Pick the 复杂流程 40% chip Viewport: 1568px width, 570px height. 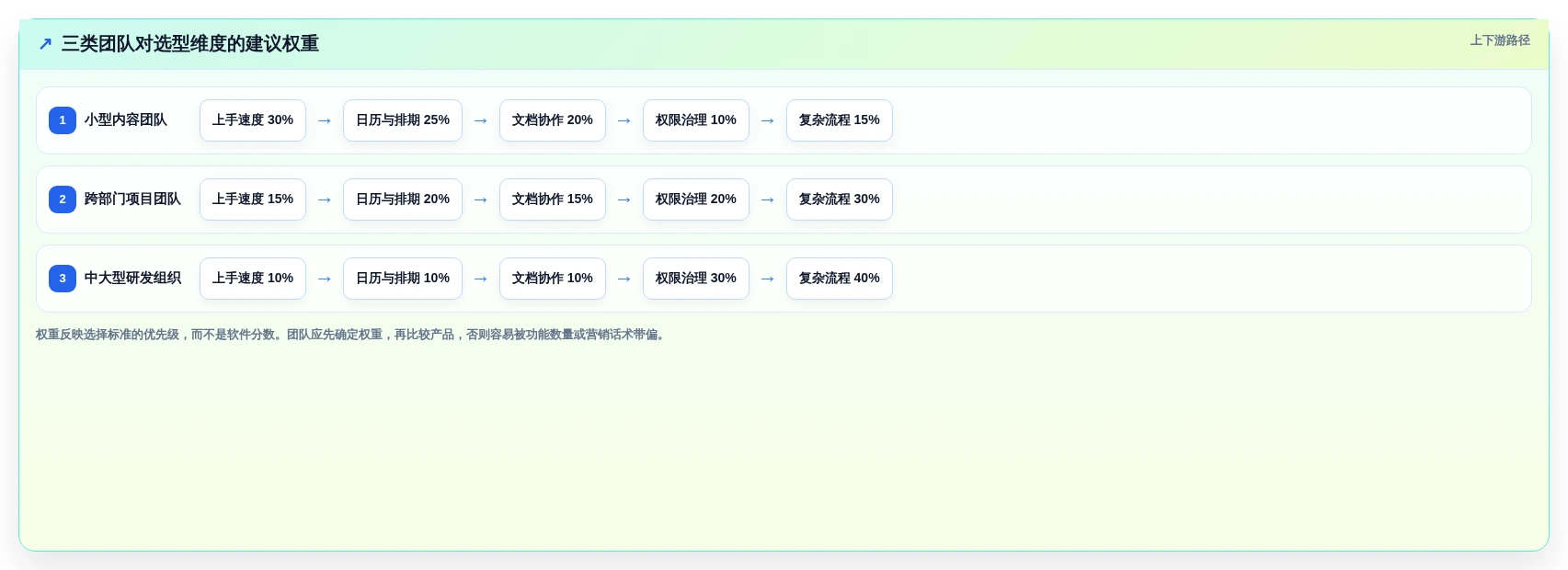840,279
